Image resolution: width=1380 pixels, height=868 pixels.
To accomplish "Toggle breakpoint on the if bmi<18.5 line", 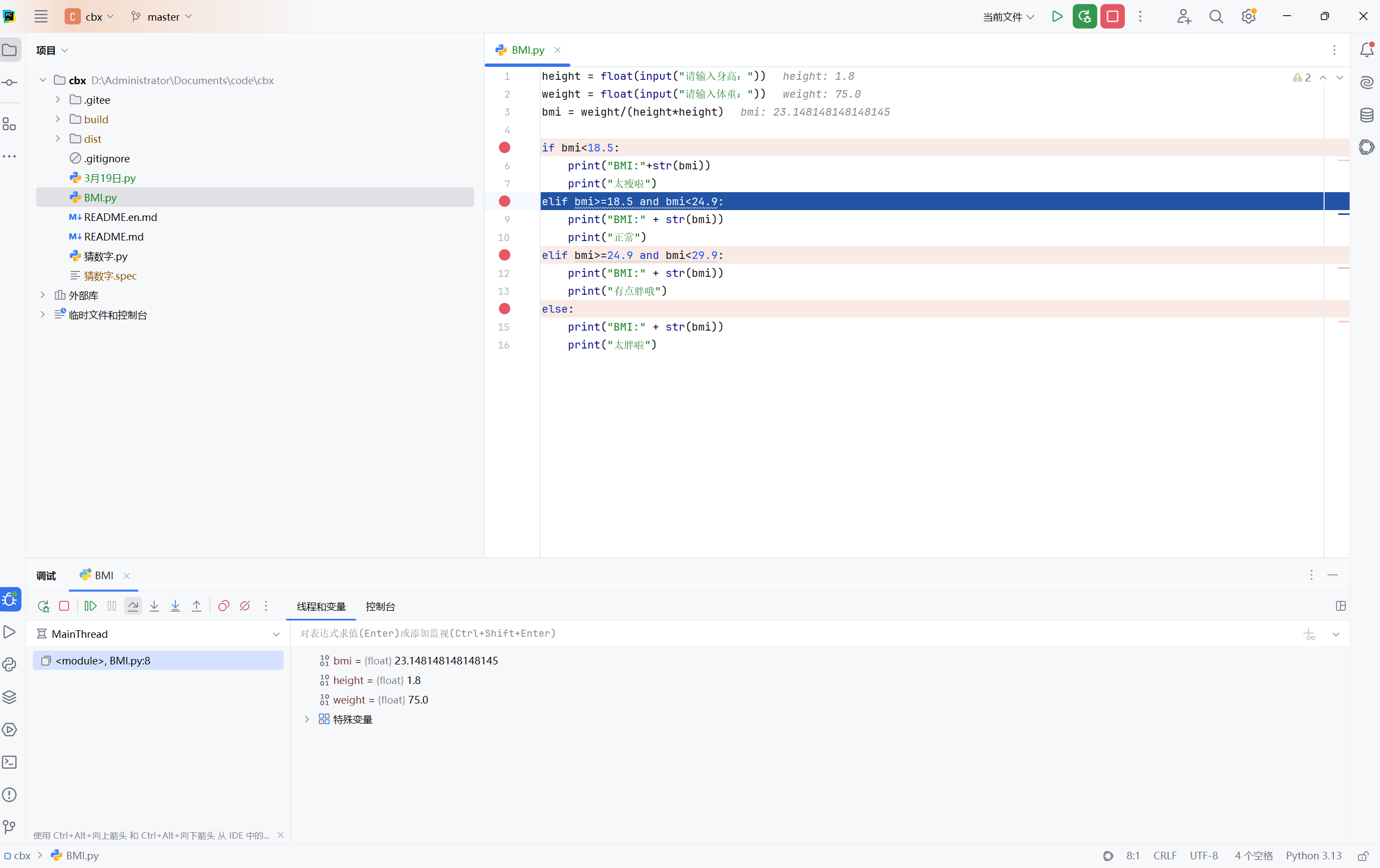I will [504, 147].
